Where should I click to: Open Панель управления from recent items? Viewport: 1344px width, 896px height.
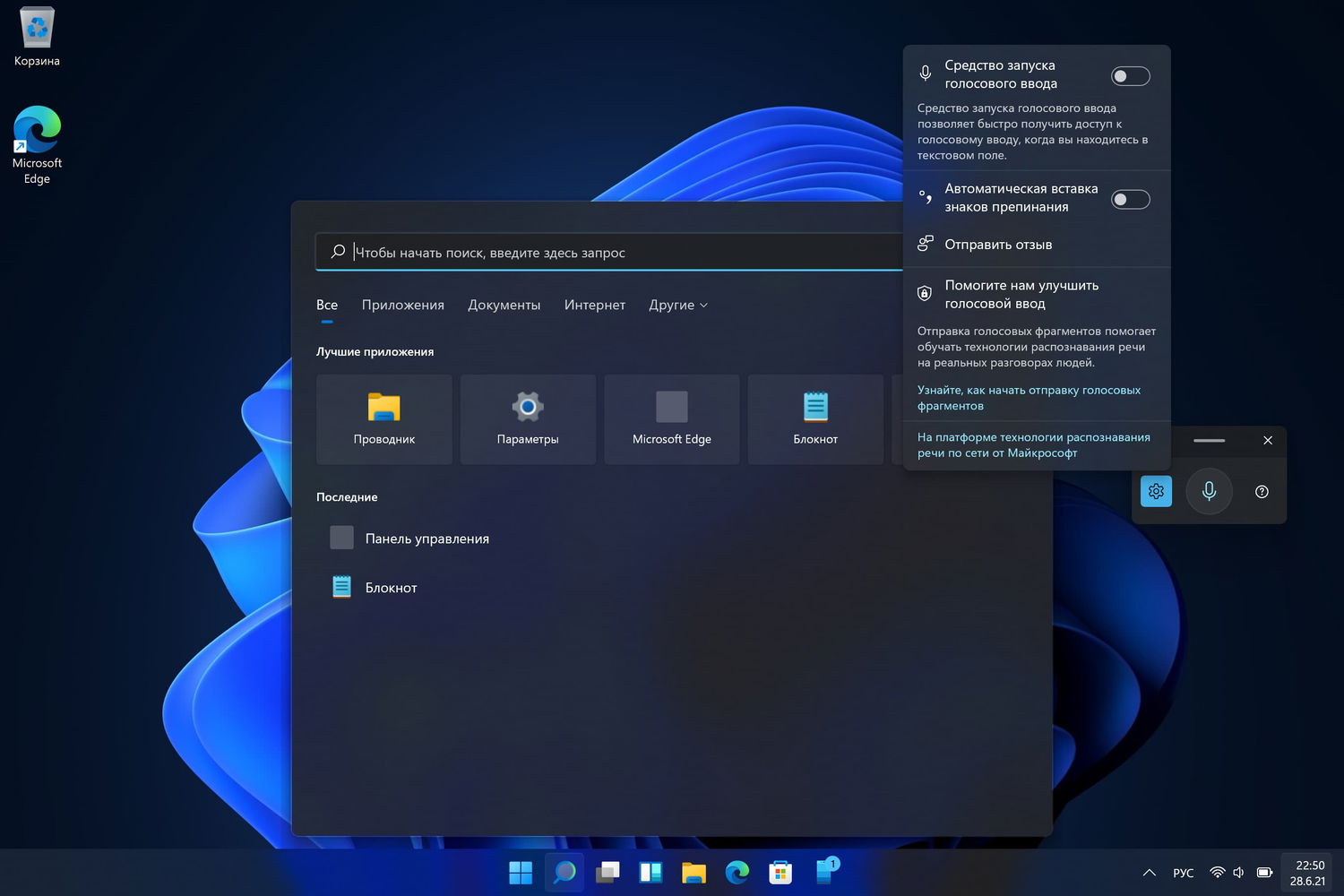(409, 538)
